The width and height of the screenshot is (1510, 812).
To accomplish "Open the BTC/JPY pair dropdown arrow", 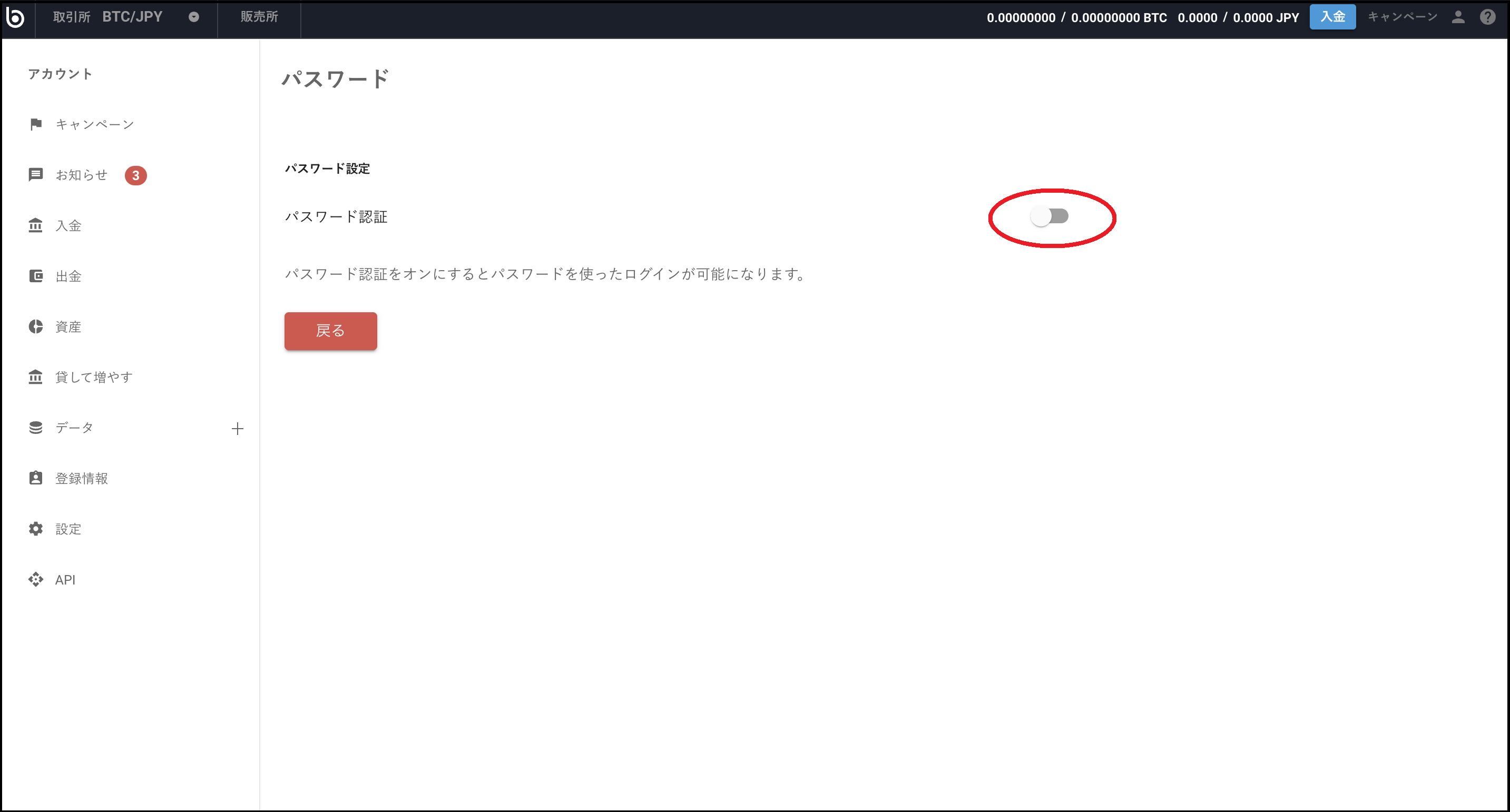I will point(194,17).
